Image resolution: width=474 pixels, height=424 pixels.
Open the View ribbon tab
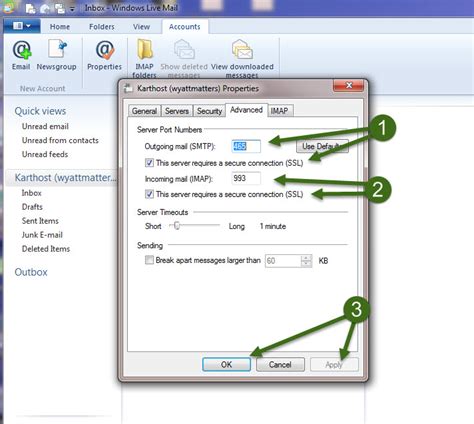(141, 27)
